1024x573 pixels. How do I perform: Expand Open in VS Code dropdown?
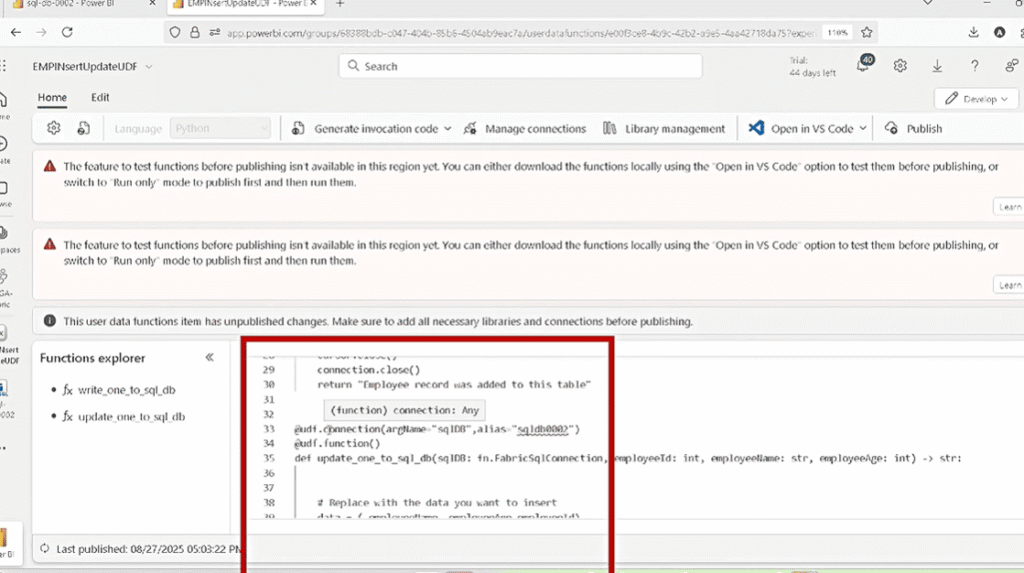[x=863, y=129]
